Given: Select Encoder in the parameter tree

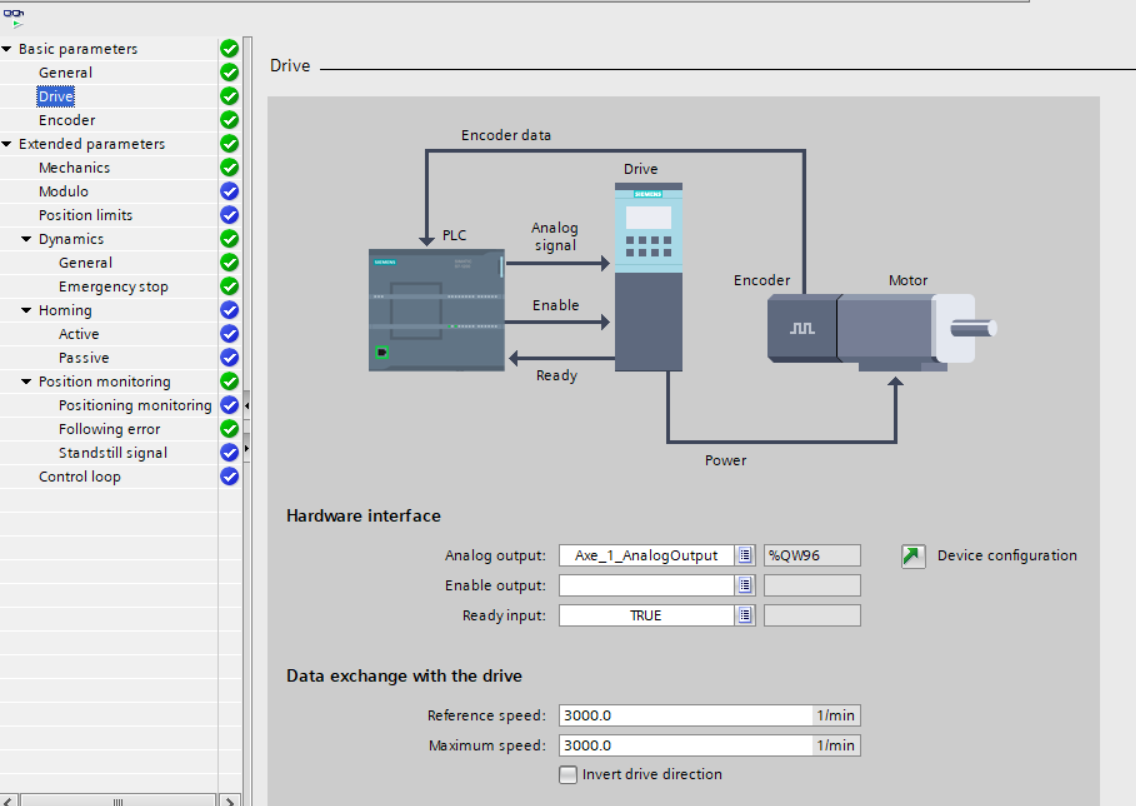Looking at the screenshot, I should point(67,120).
